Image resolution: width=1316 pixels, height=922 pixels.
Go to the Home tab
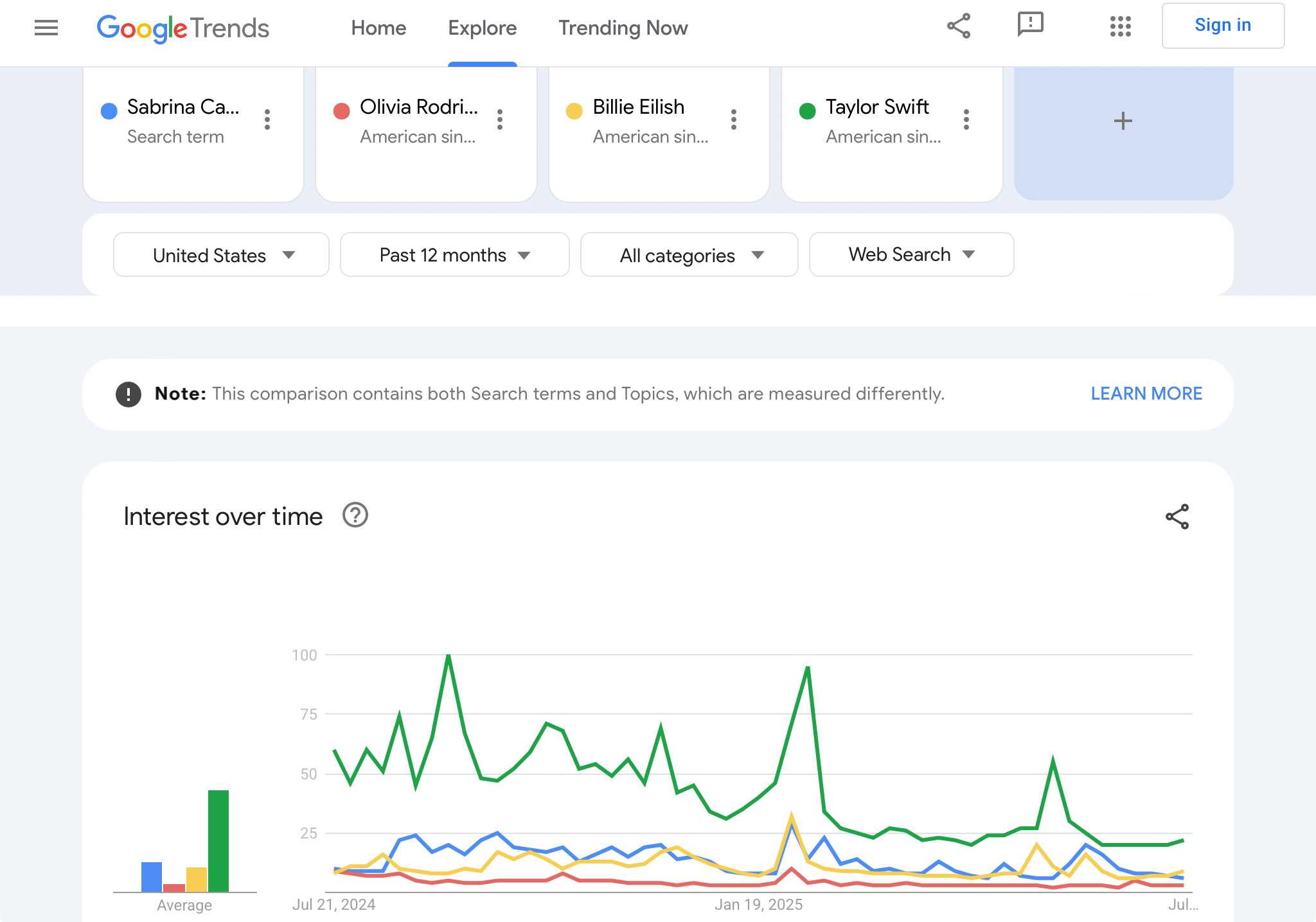(x=378, y=28)
